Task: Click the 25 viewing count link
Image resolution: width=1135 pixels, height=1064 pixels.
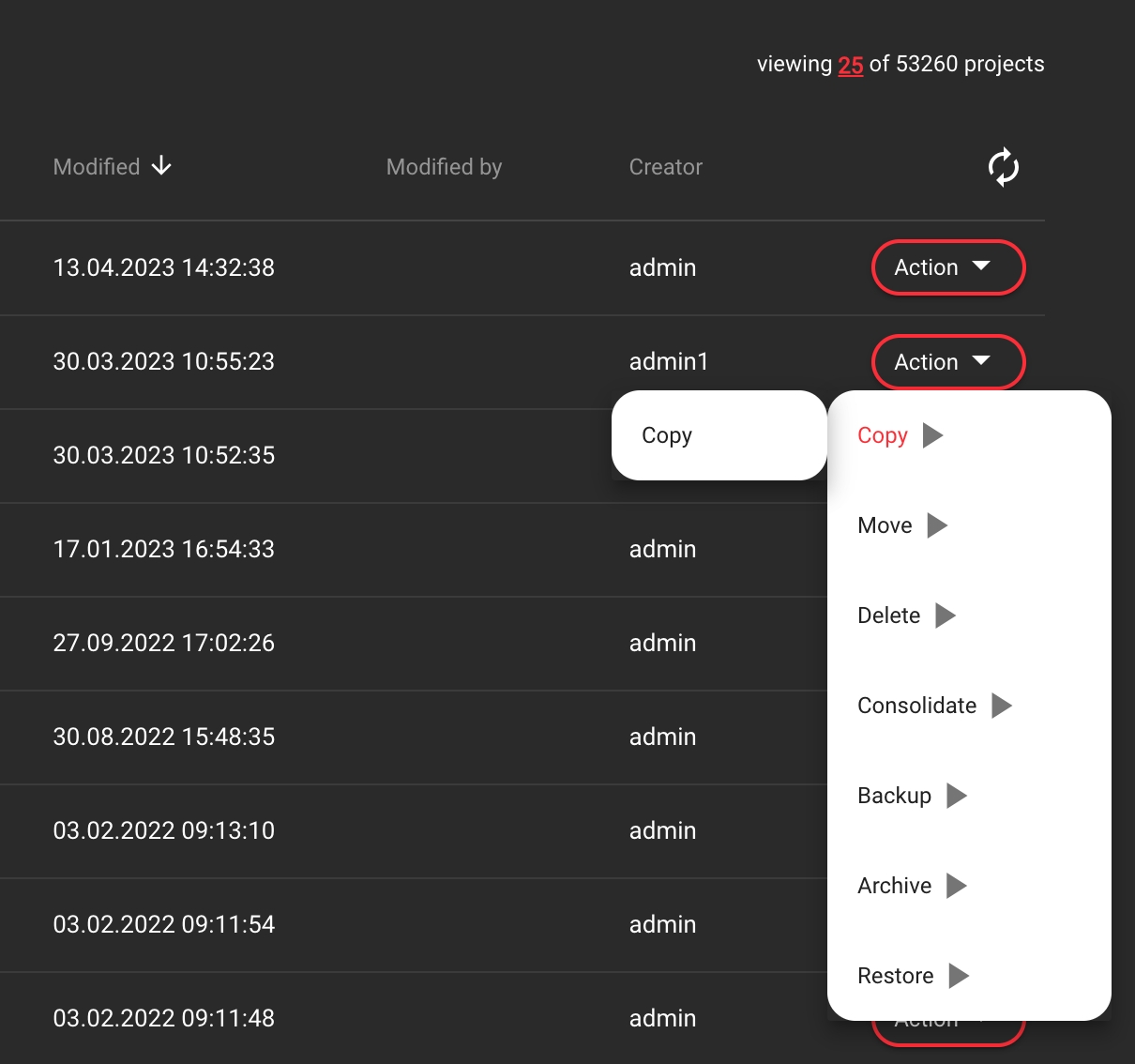Action: pyautogui.click(x=850, y=65)
